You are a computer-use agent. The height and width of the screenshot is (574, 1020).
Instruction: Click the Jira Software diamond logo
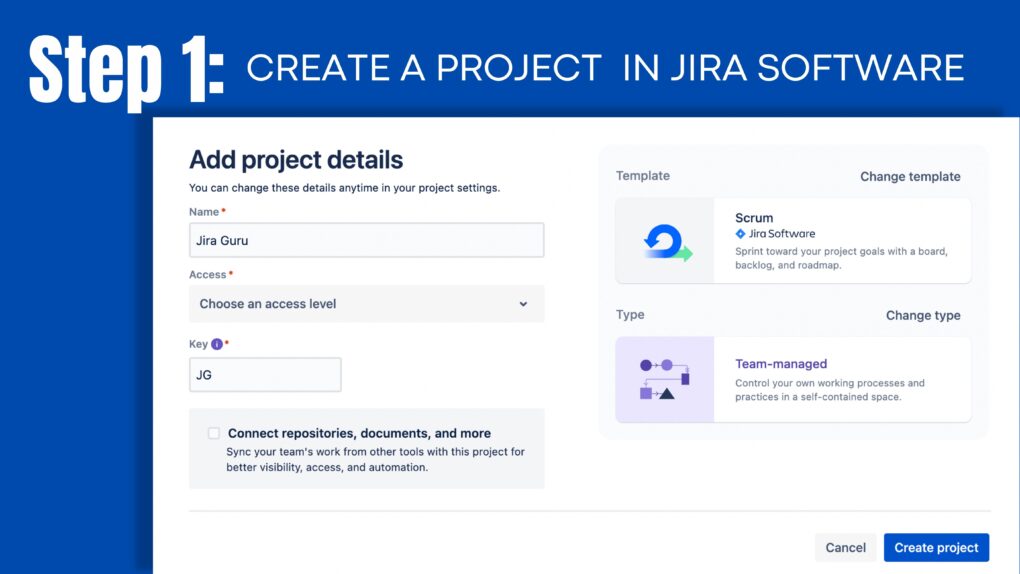(740, 234)
